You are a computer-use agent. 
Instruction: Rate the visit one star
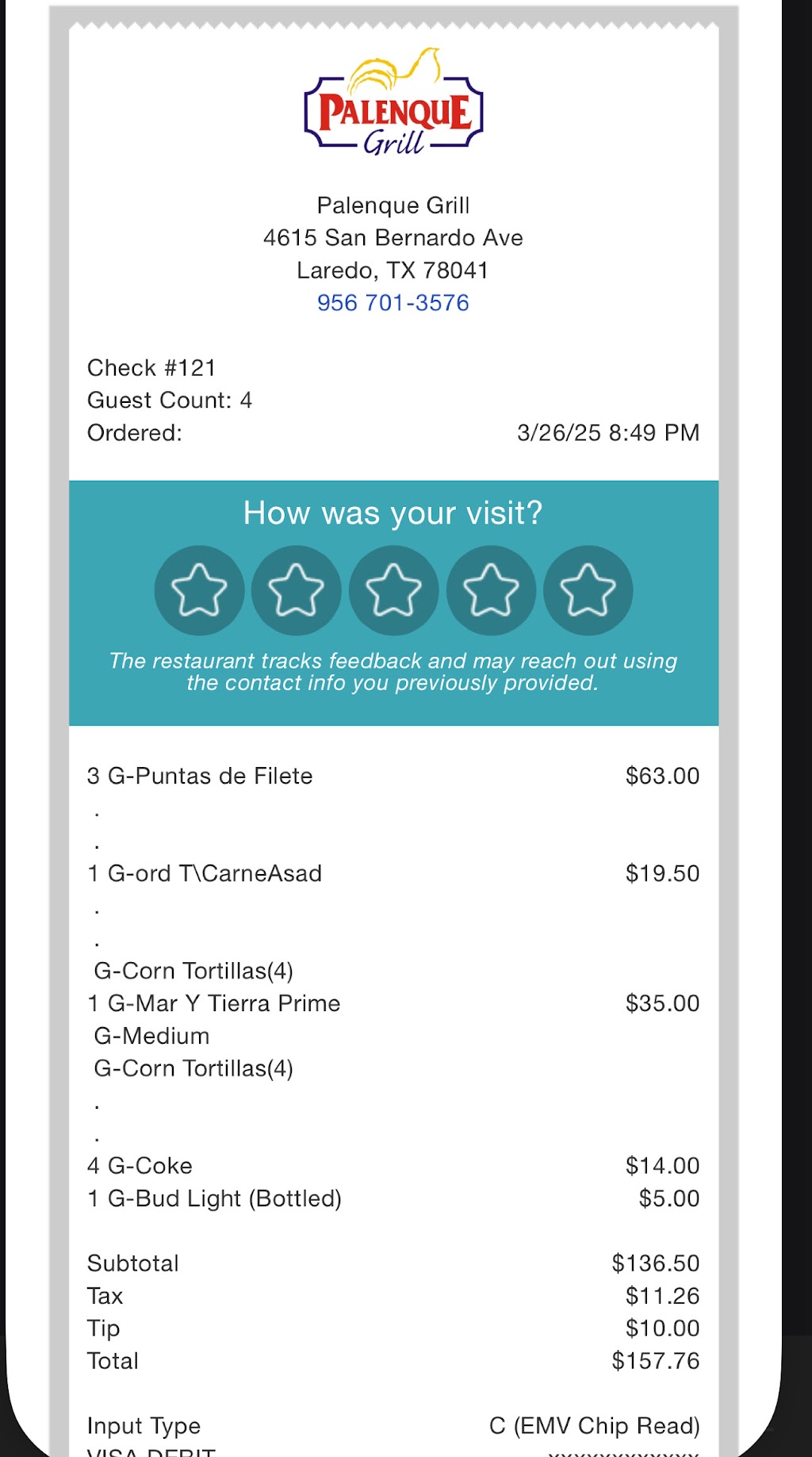point(199,590)
